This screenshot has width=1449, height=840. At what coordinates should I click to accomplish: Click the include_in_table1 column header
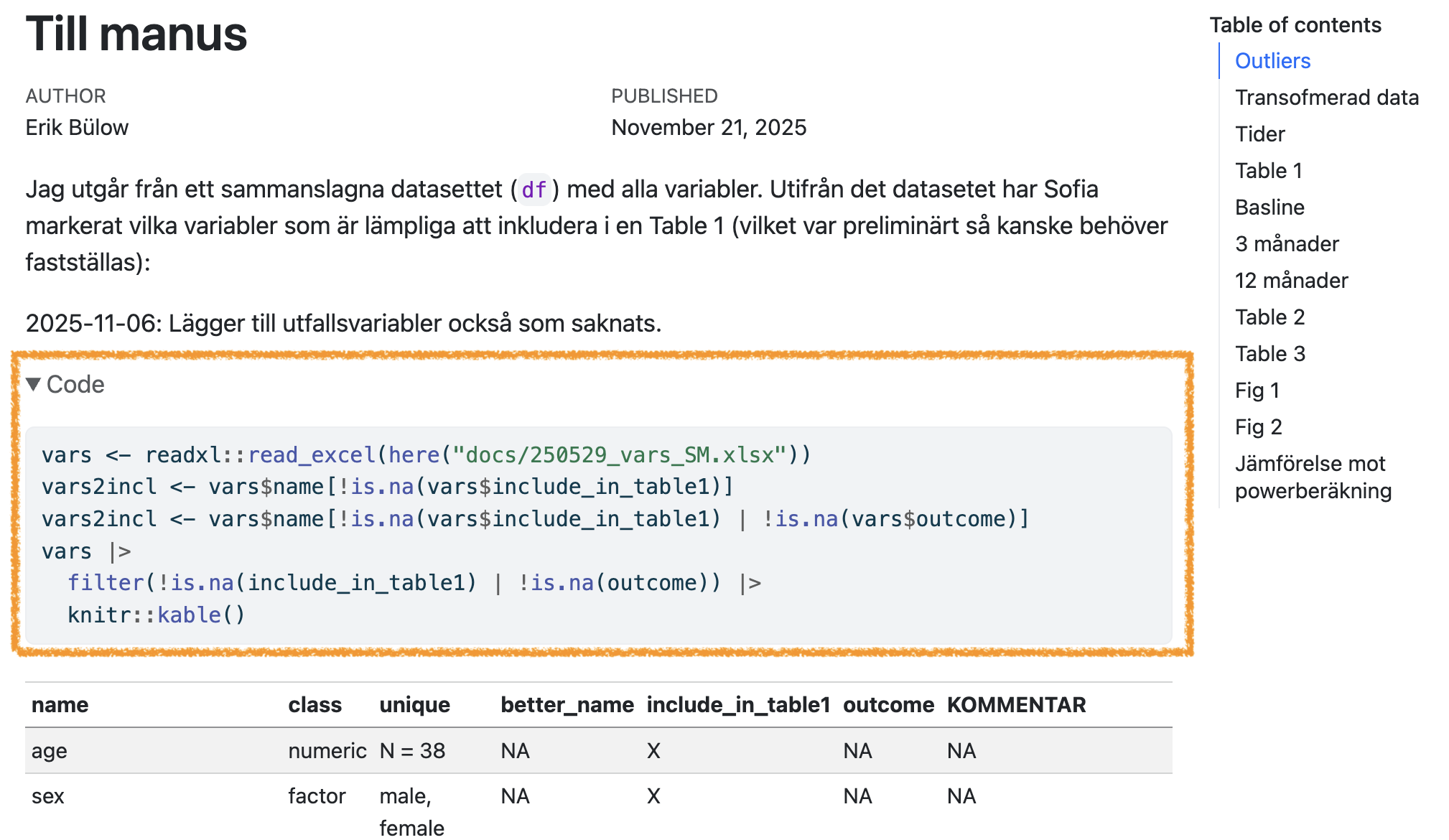tap(737, 705)
